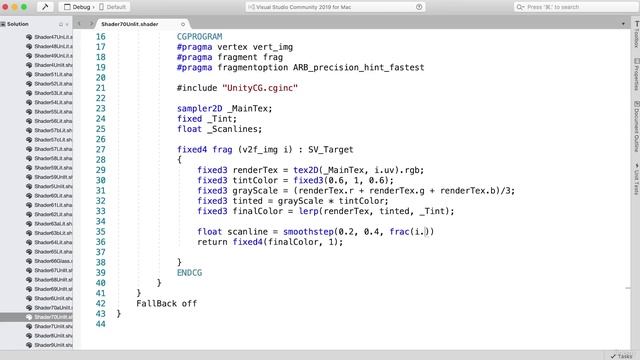This screenshot has width=640, height=360.
Task: Select Shader67Unlit in the solution tree
Action: click(53, 270)
